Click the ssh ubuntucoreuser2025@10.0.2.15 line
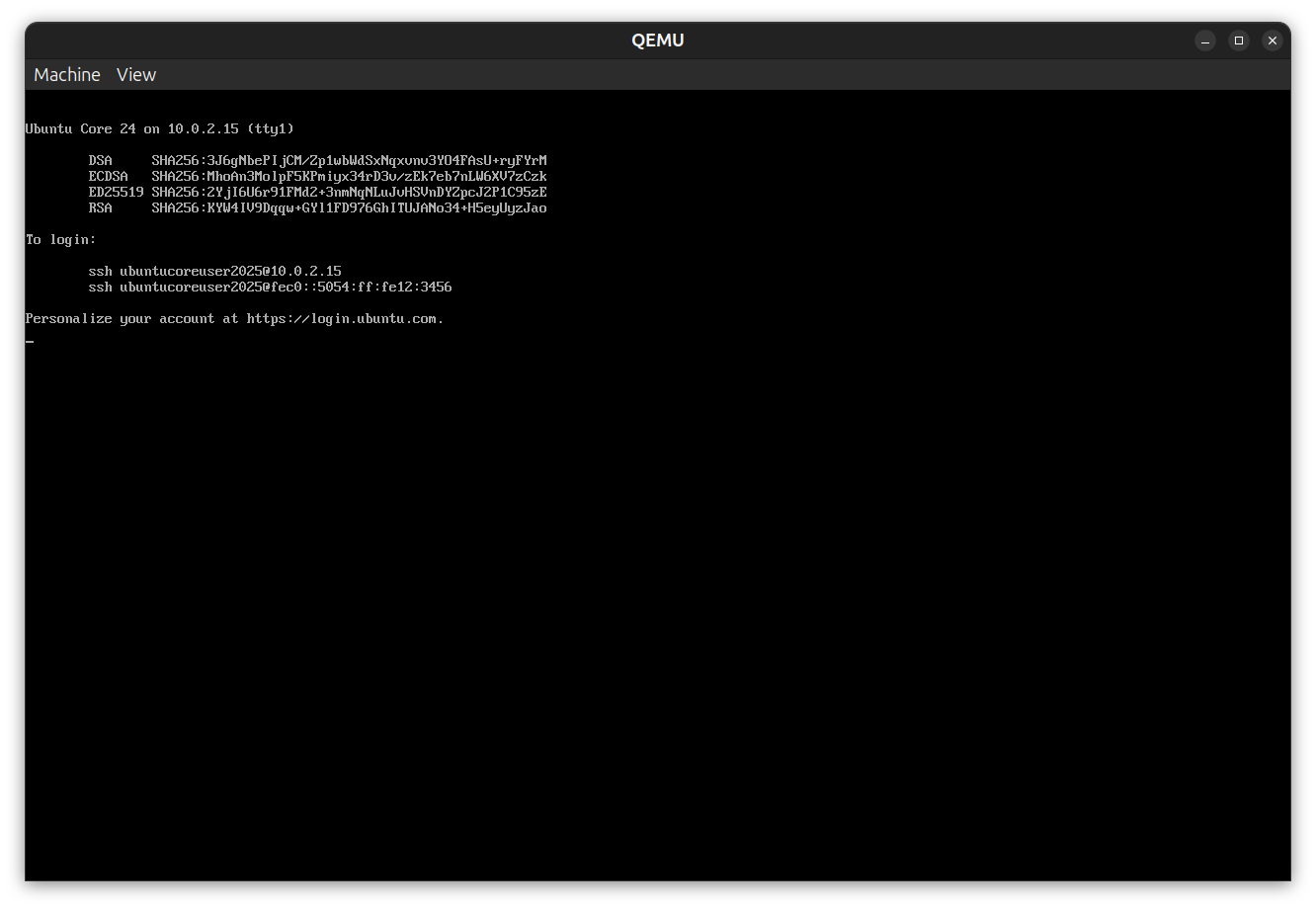Viewport: 1316px width, 909px height. tap(215, 271)
